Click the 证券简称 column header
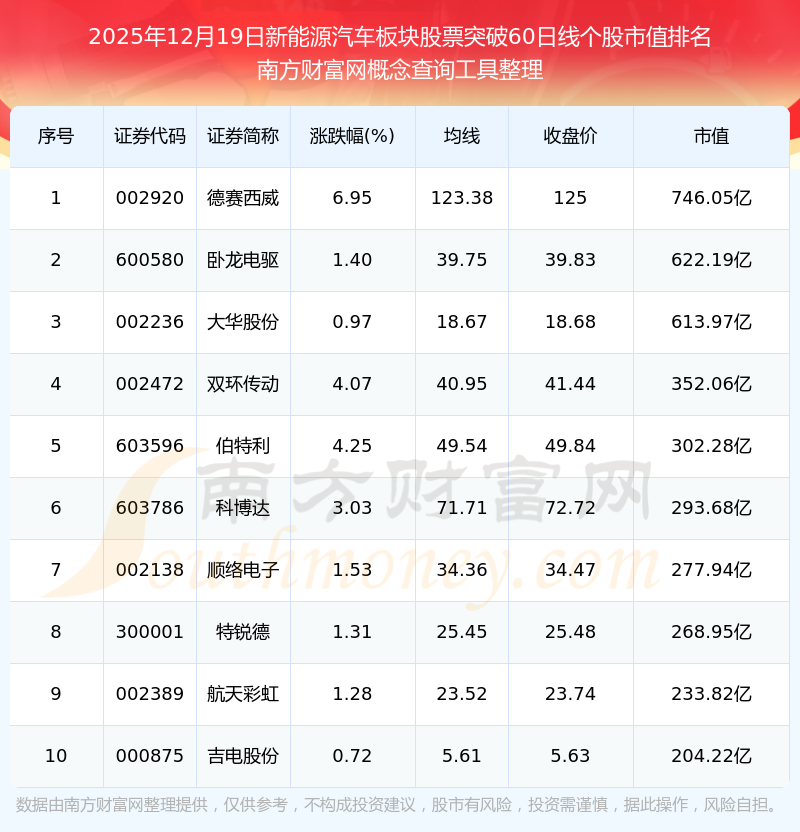Image resolution: width=800 pixels, height=832 pixels. tap(243, 136)
